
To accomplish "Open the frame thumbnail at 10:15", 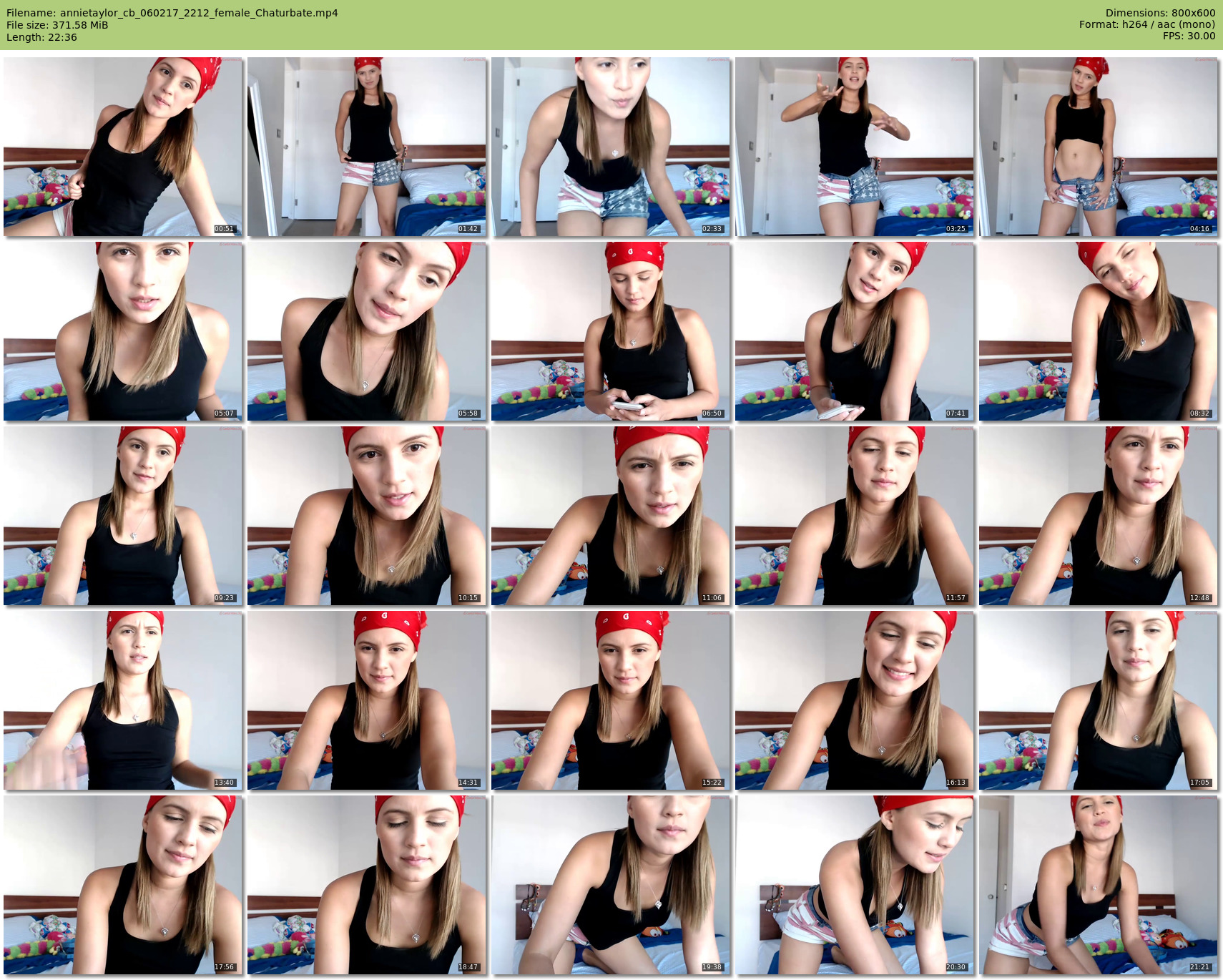I will pos(367,516).
